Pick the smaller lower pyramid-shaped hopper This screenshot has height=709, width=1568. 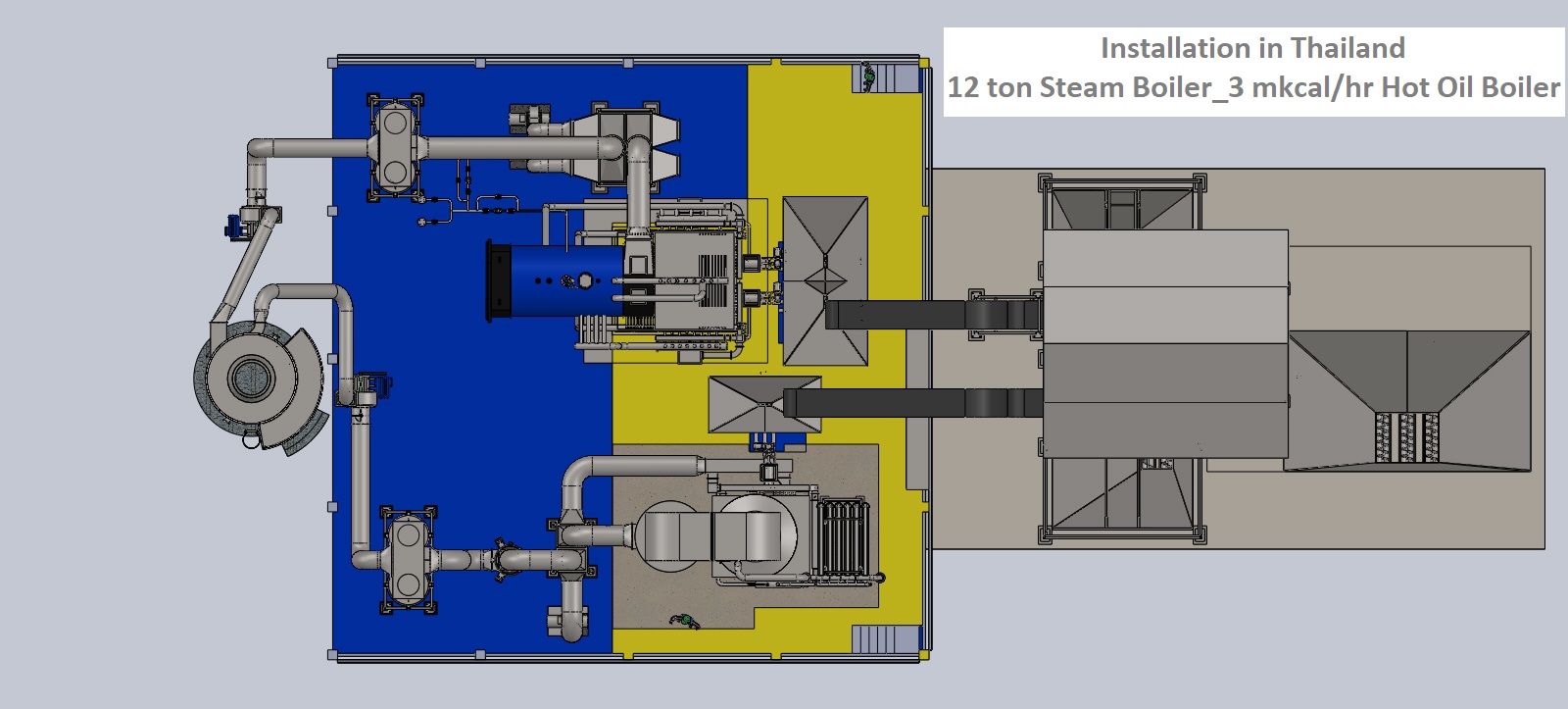[x=753, y=403]
